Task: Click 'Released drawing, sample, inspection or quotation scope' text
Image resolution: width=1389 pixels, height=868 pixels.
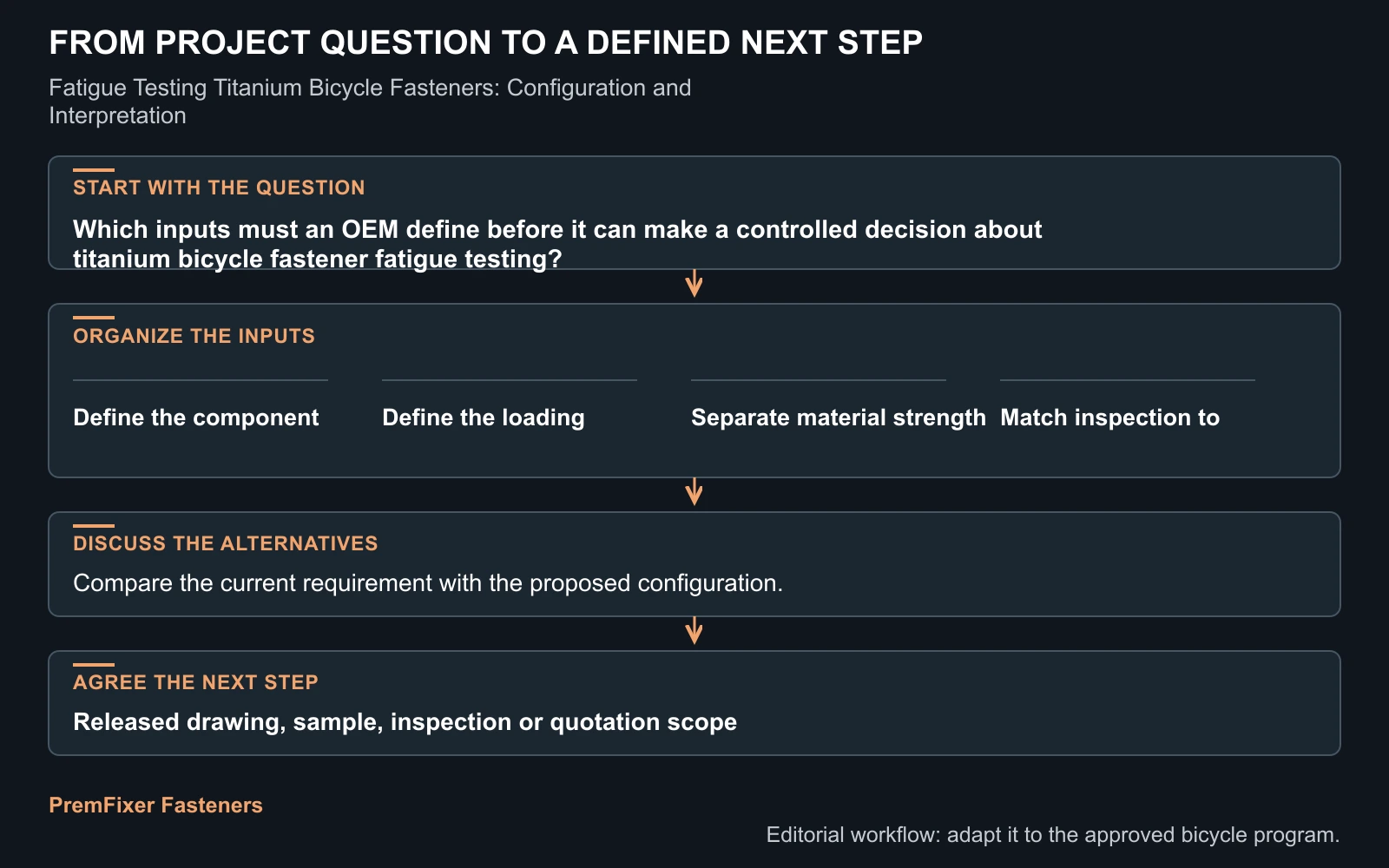Action: click(405, 722)
